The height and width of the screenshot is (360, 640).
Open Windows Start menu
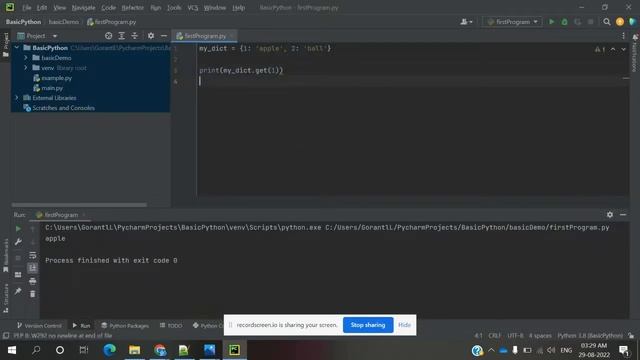tap(12, 350)
